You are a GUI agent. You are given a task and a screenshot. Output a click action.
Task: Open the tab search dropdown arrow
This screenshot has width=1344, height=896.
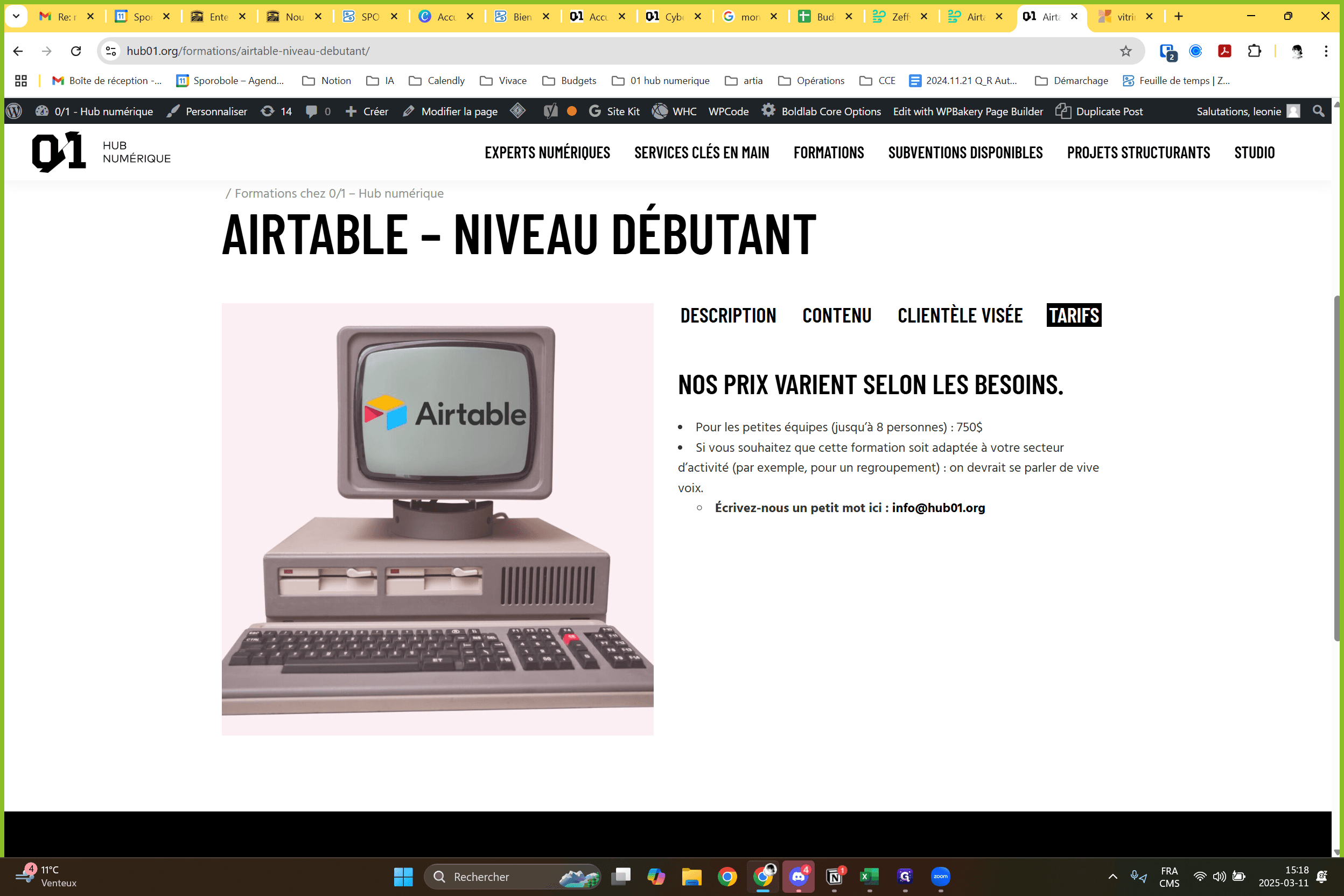[x=17, y=17]
